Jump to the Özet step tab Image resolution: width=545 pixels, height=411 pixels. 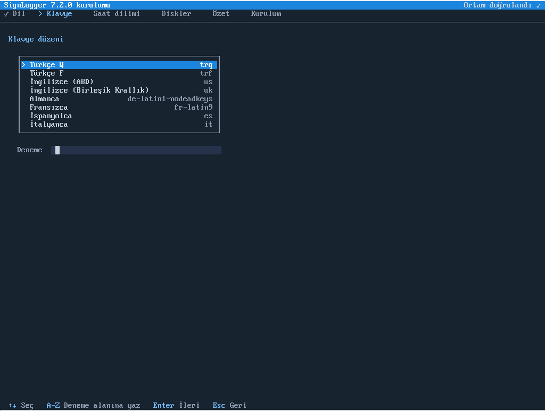[x=221, y=14]
